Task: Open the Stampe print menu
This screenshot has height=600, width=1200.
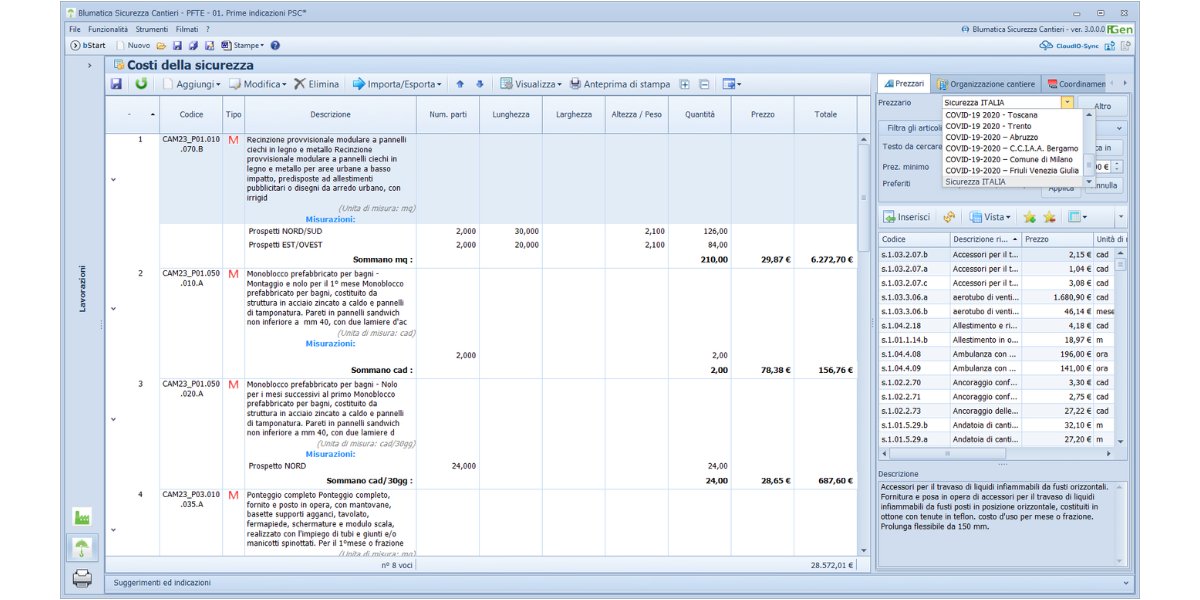Action: (x=242, y=45)
